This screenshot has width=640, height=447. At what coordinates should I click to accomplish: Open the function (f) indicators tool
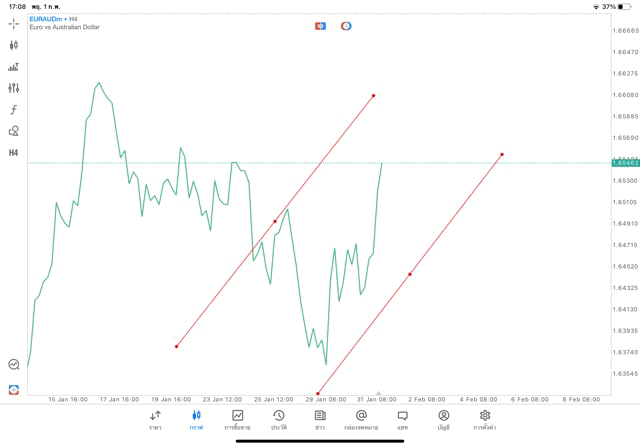[14, 109]
